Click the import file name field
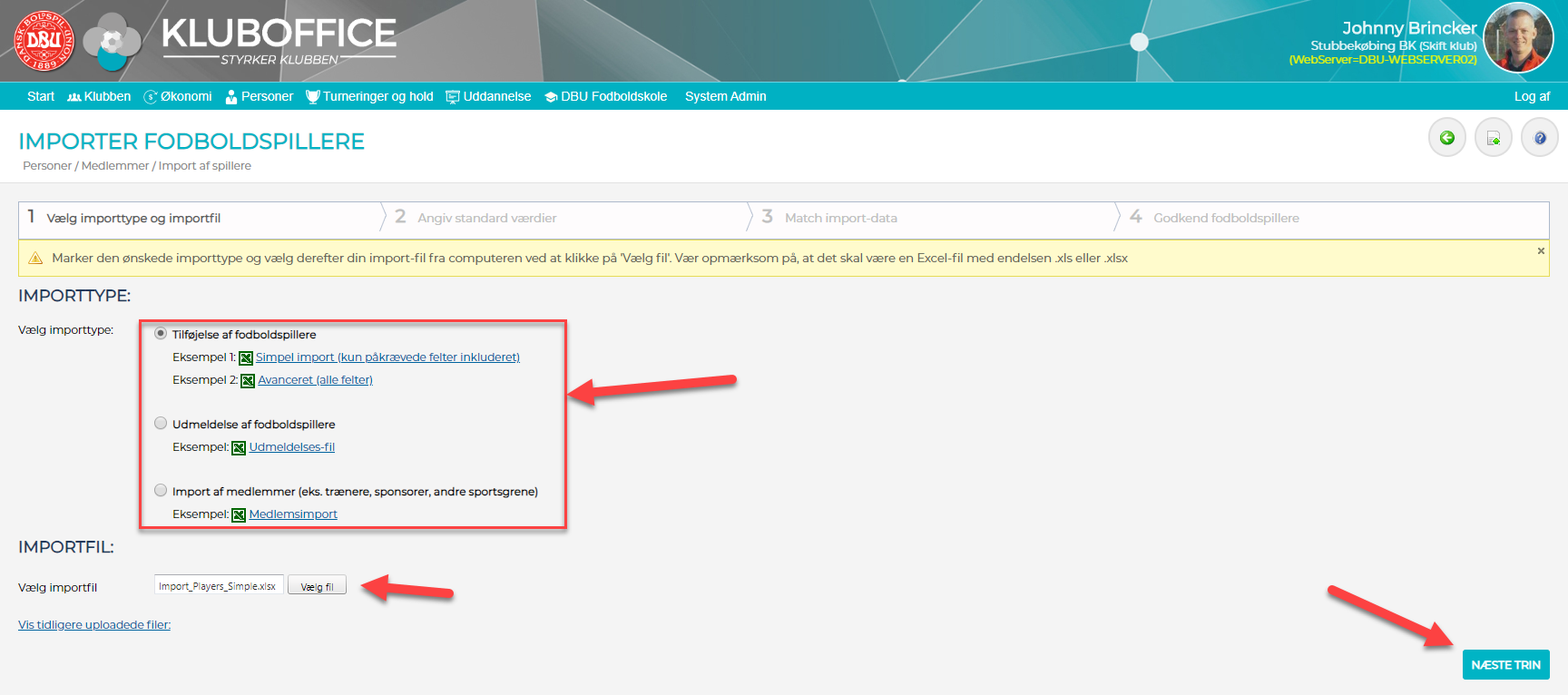Viewport: 1568px width, 695px height. [219, 586]
